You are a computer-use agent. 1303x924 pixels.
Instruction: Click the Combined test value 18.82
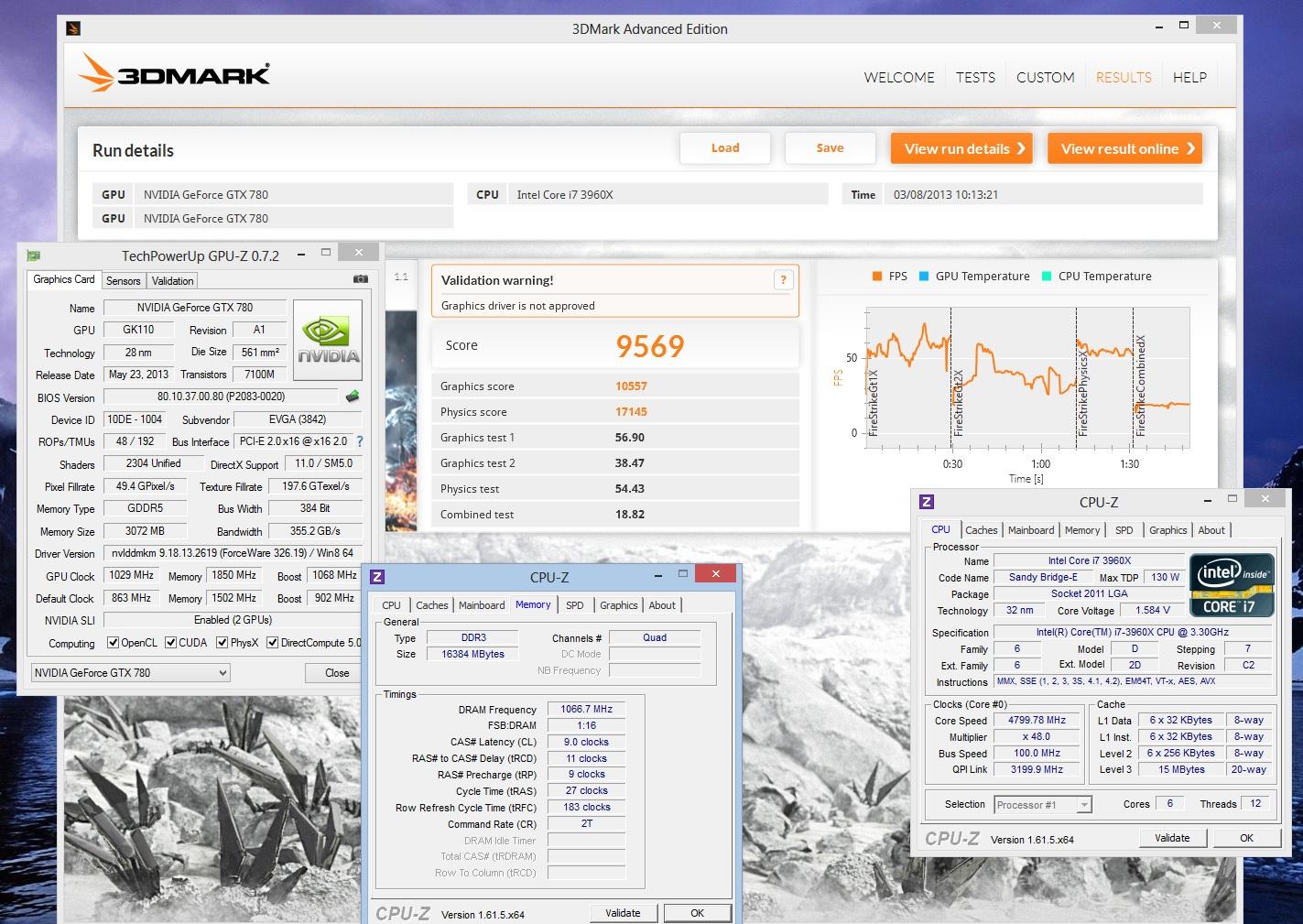point(630,515)
